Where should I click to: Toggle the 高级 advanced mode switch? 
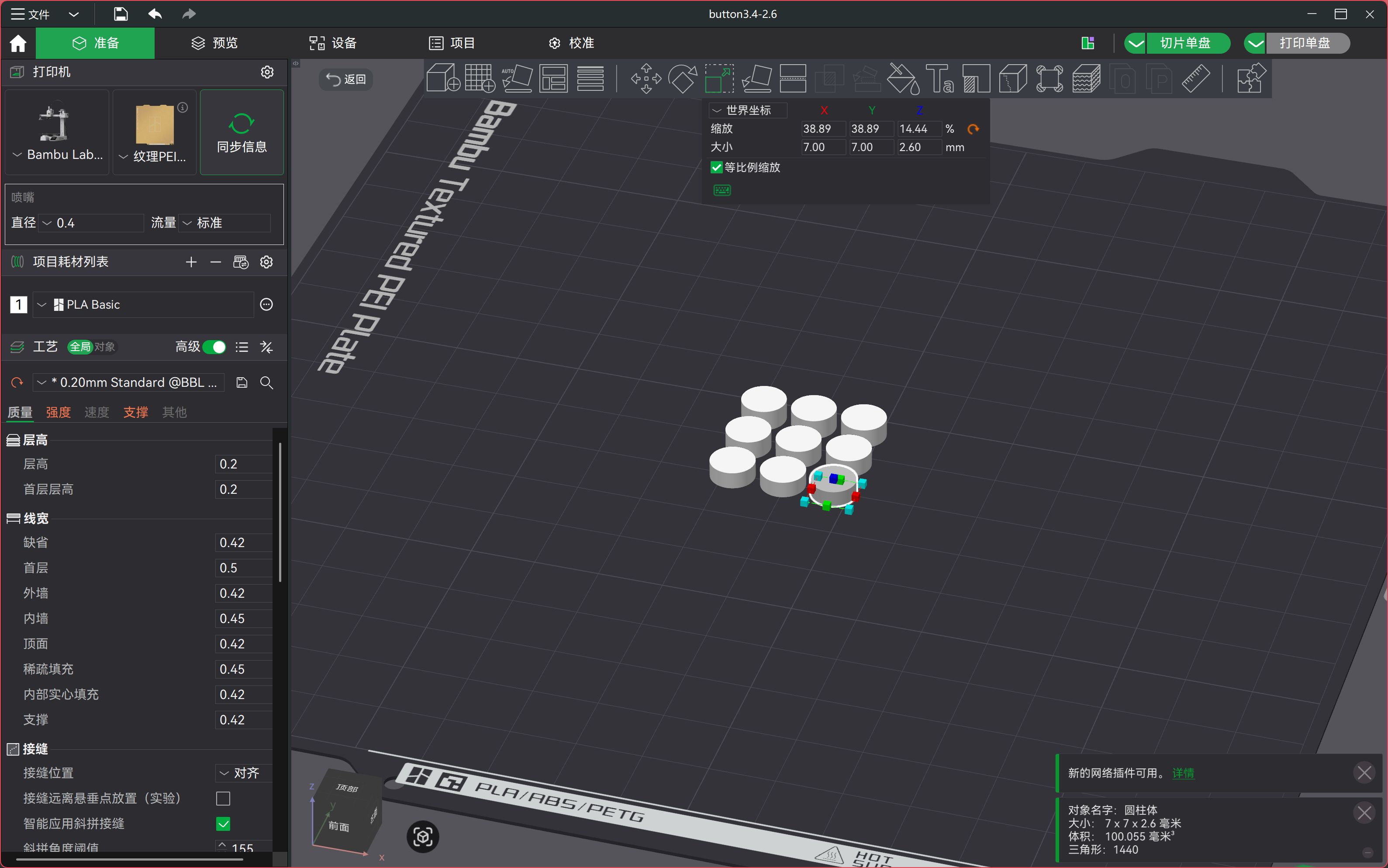pos(214,347)
